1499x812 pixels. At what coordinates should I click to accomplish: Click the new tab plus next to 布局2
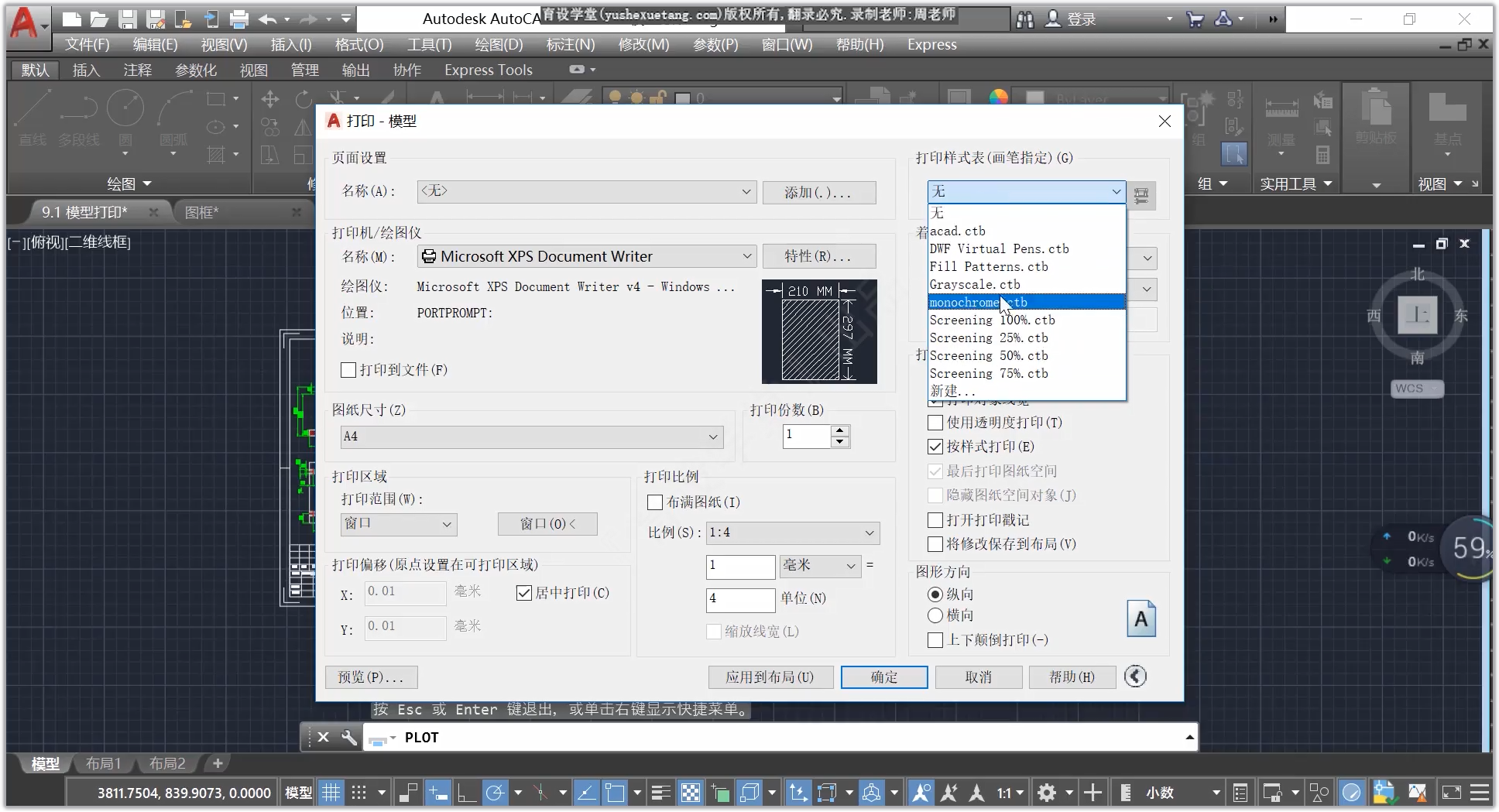point(218,763)
